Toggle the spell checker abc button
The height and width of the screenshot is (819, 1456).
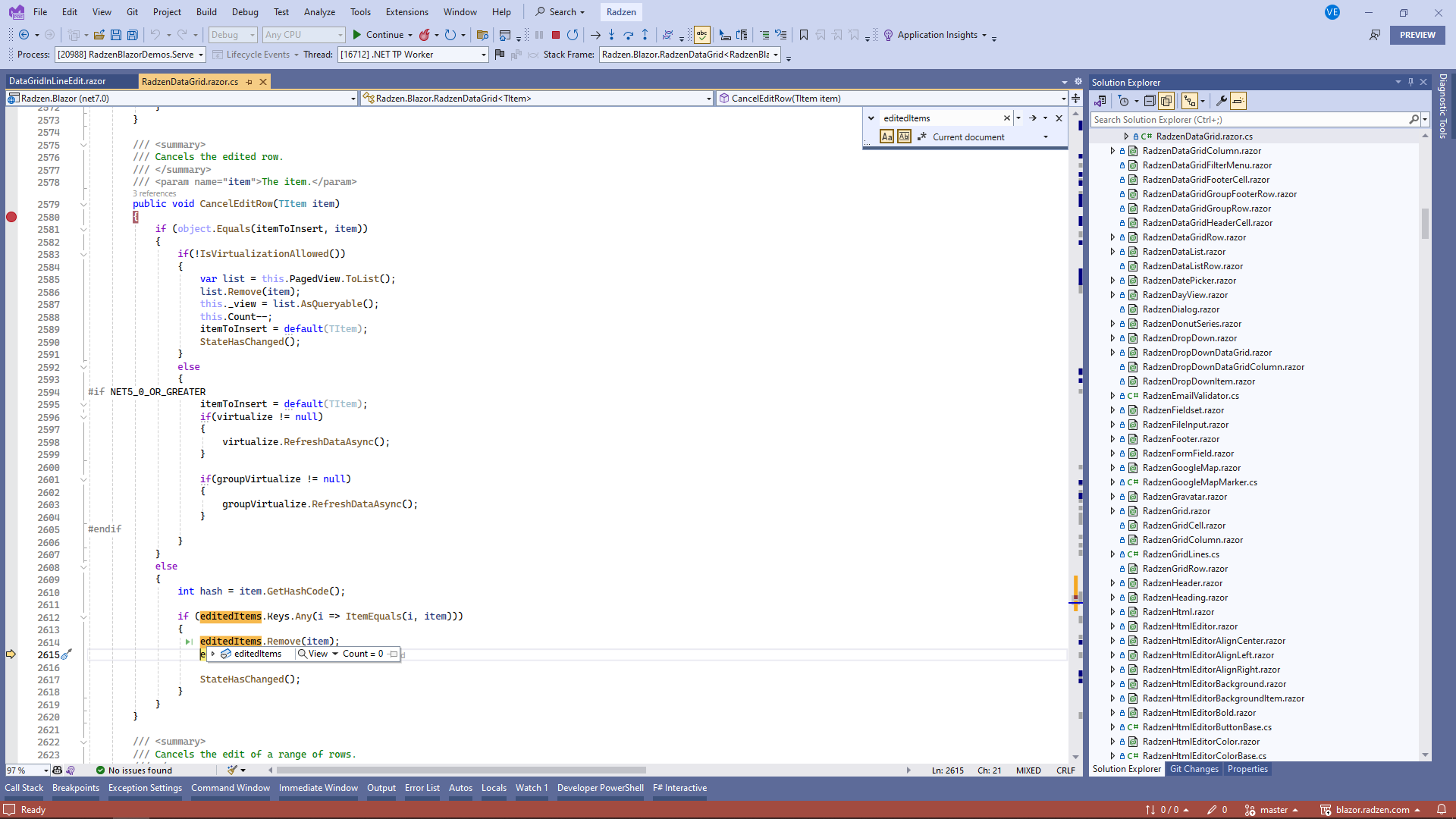702,35
